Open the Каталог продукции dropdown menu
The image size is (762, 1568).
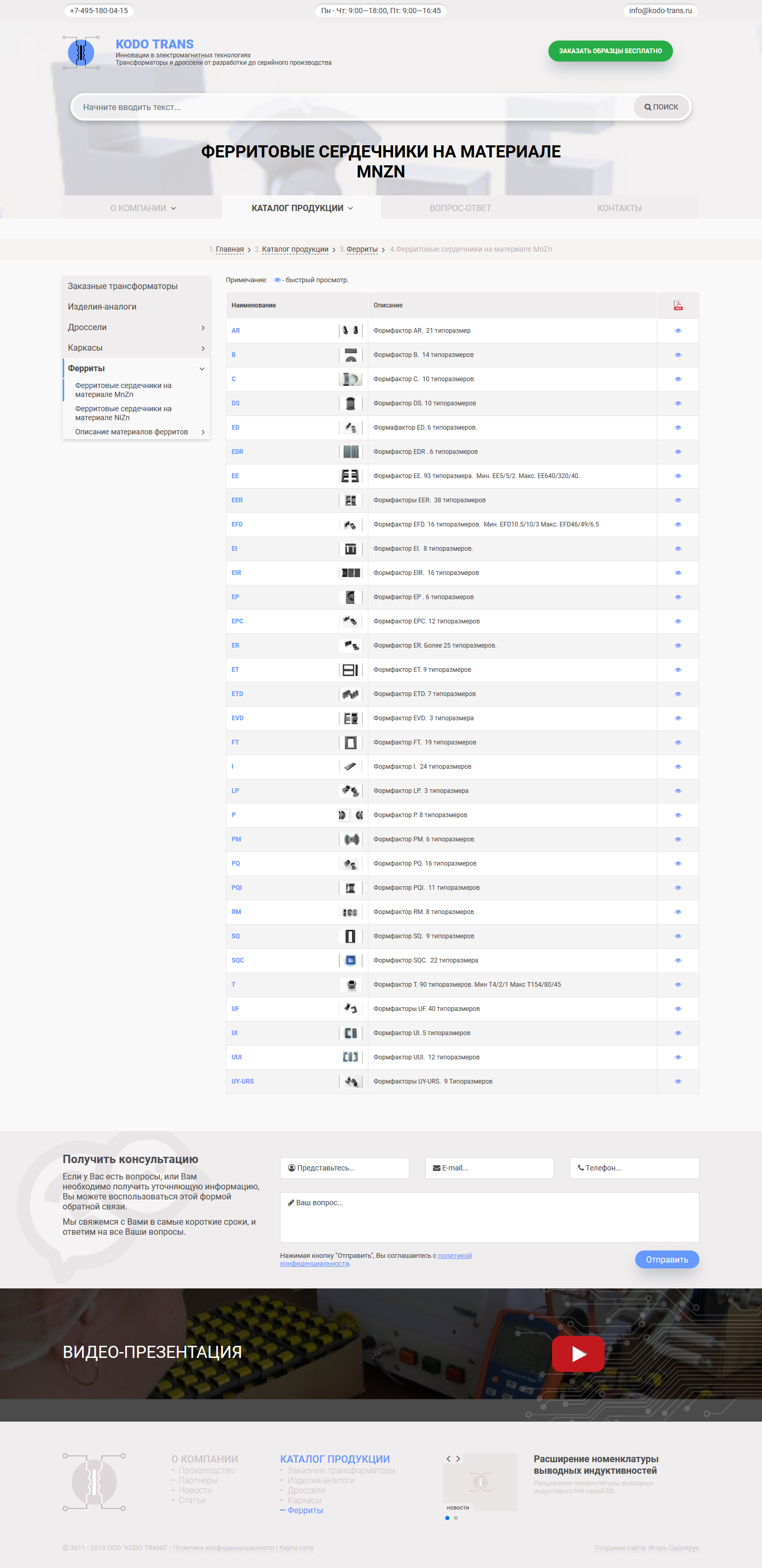click(302, 208)
